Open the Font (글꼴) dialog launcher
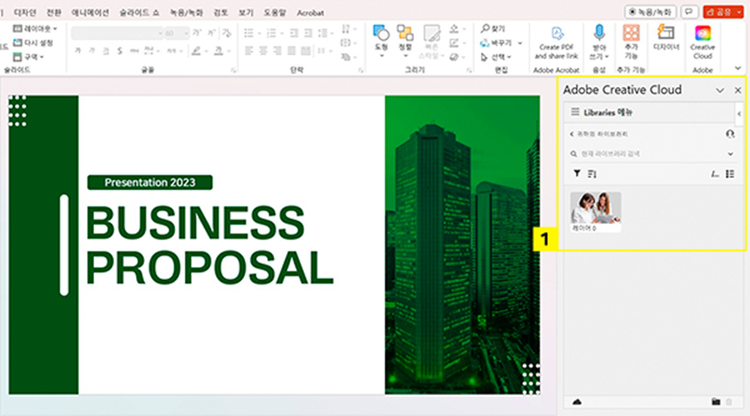Image resolution: width=750 pixels, height=416 pixels. pos(233,70)
